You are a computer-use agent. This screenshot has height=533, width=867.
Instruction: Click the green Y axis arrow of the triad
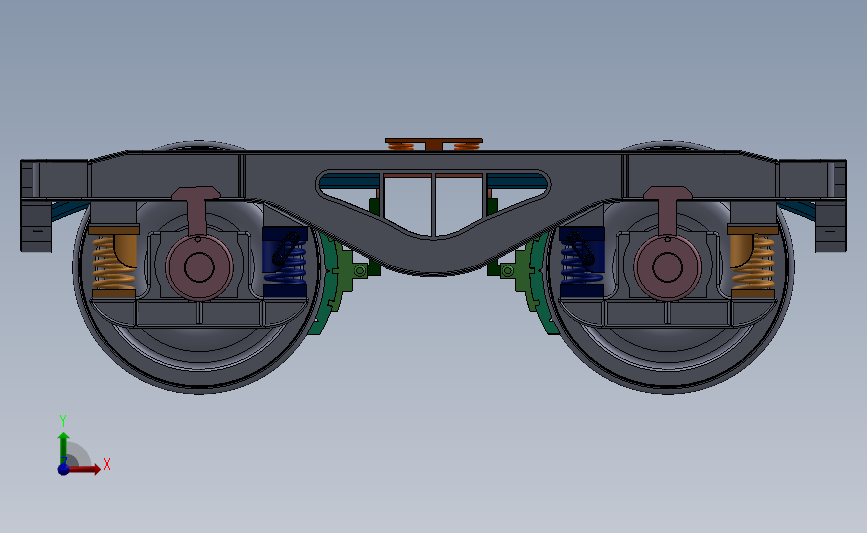click(64, 447)
